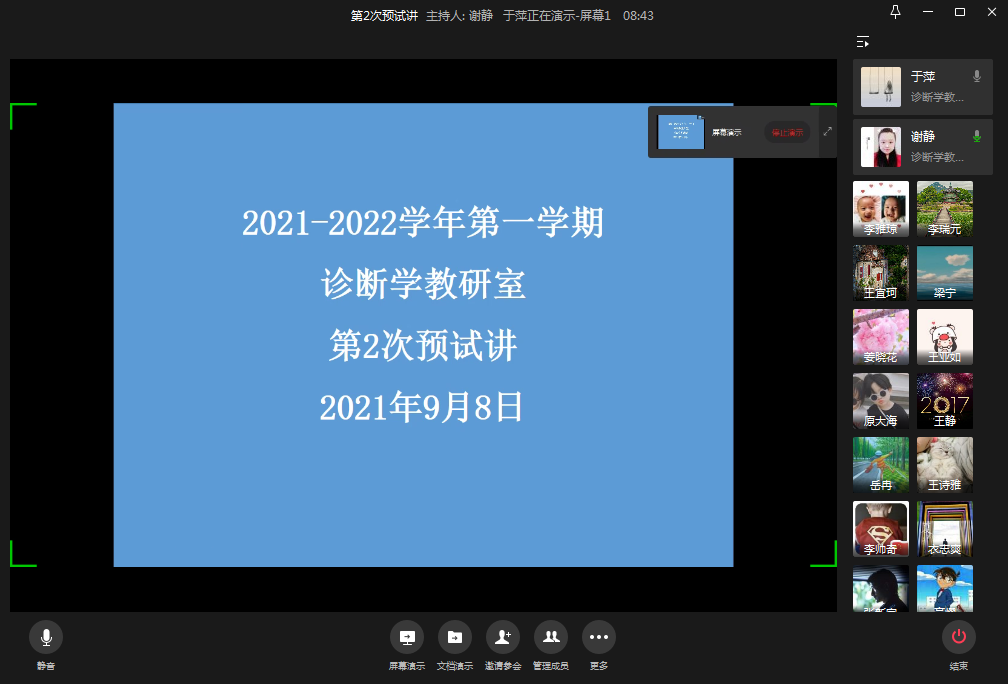Open document sharing with 文档演示 icon

click(x=454, y=637)
